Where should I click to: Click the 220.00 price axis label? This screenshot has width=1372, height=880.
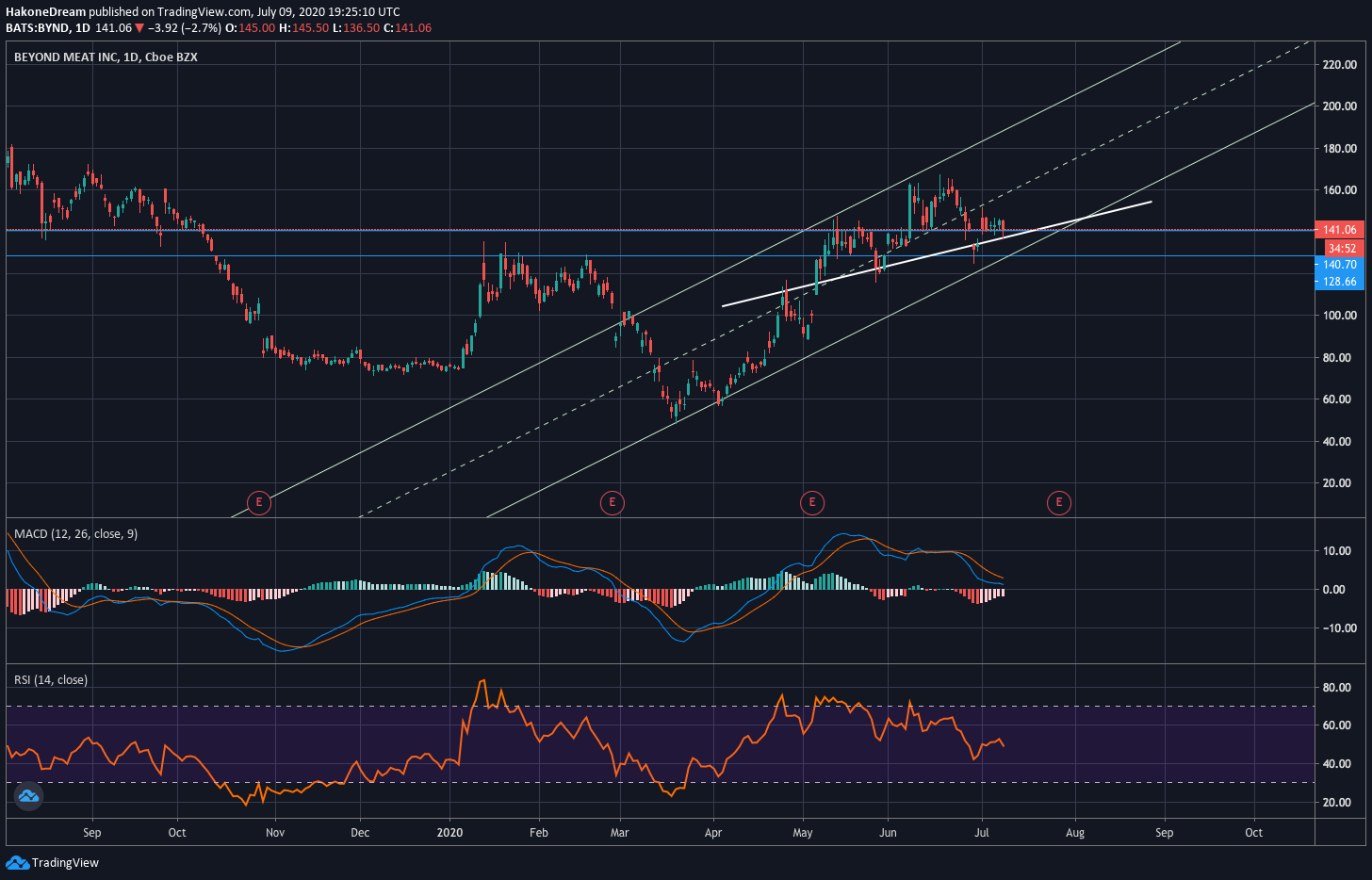(x=1339, y=65)
